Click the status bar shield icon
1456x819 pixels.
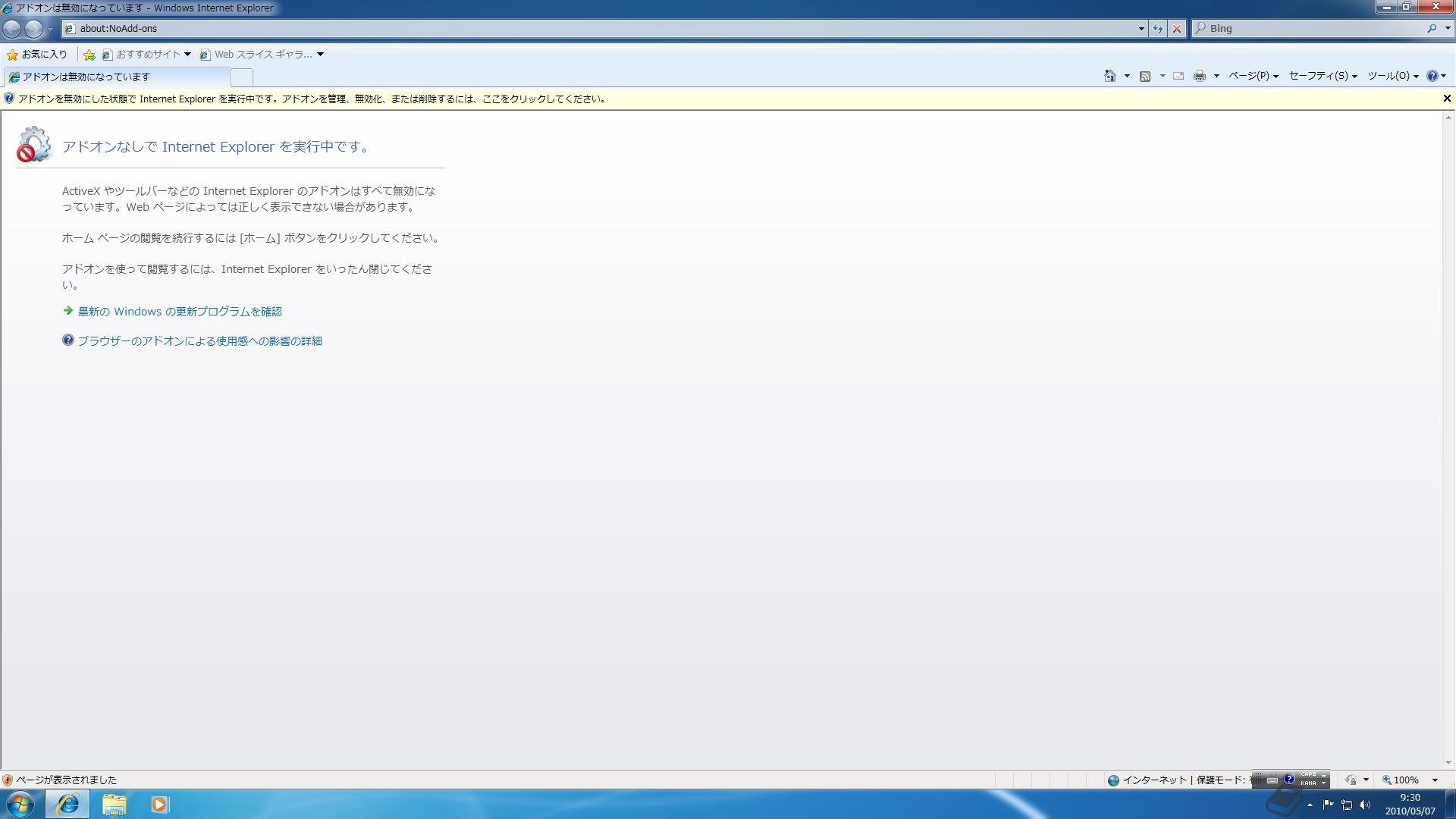(8, 780)
